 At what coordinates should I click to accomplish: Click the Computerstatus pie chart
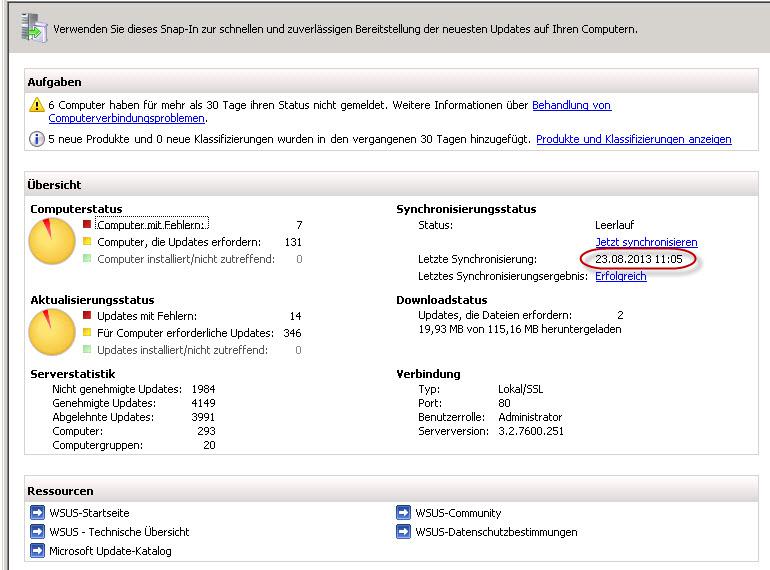[x=52, y=241]
